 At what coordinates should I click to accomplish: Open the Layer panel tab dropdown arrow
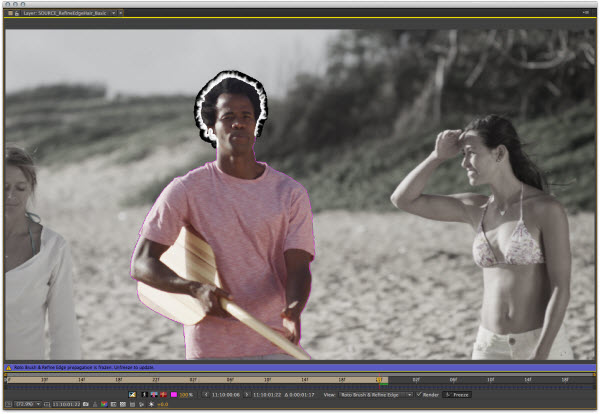(113, 13)
